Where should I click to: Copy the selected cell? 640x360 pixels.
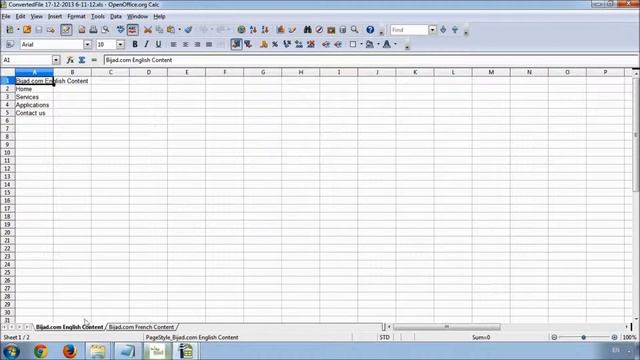tap(160, 30)
